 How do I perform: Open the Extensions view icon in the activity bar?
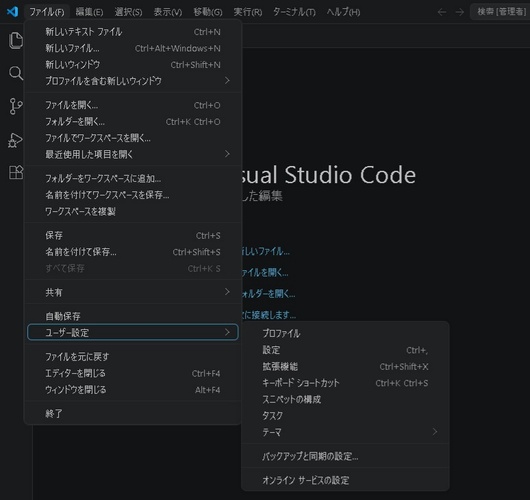(16, 172)
